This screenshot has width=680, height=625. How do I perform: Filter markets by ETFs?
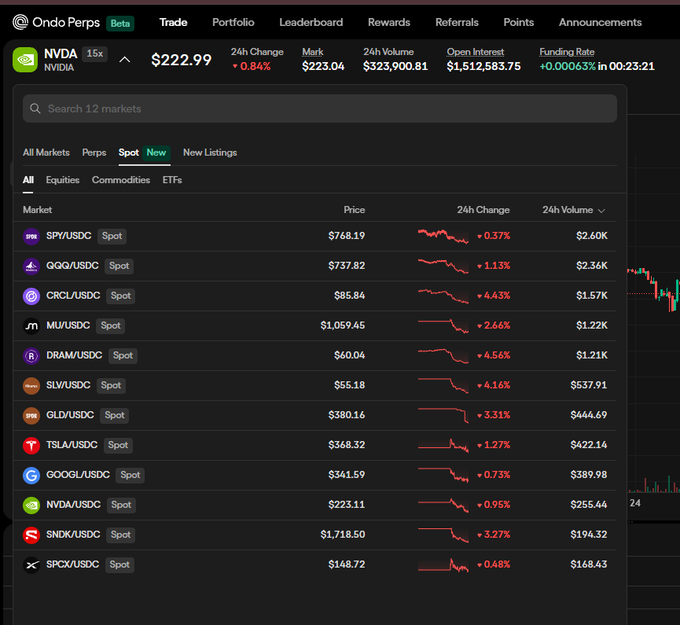pyautogui.click(x=172, y=180)
